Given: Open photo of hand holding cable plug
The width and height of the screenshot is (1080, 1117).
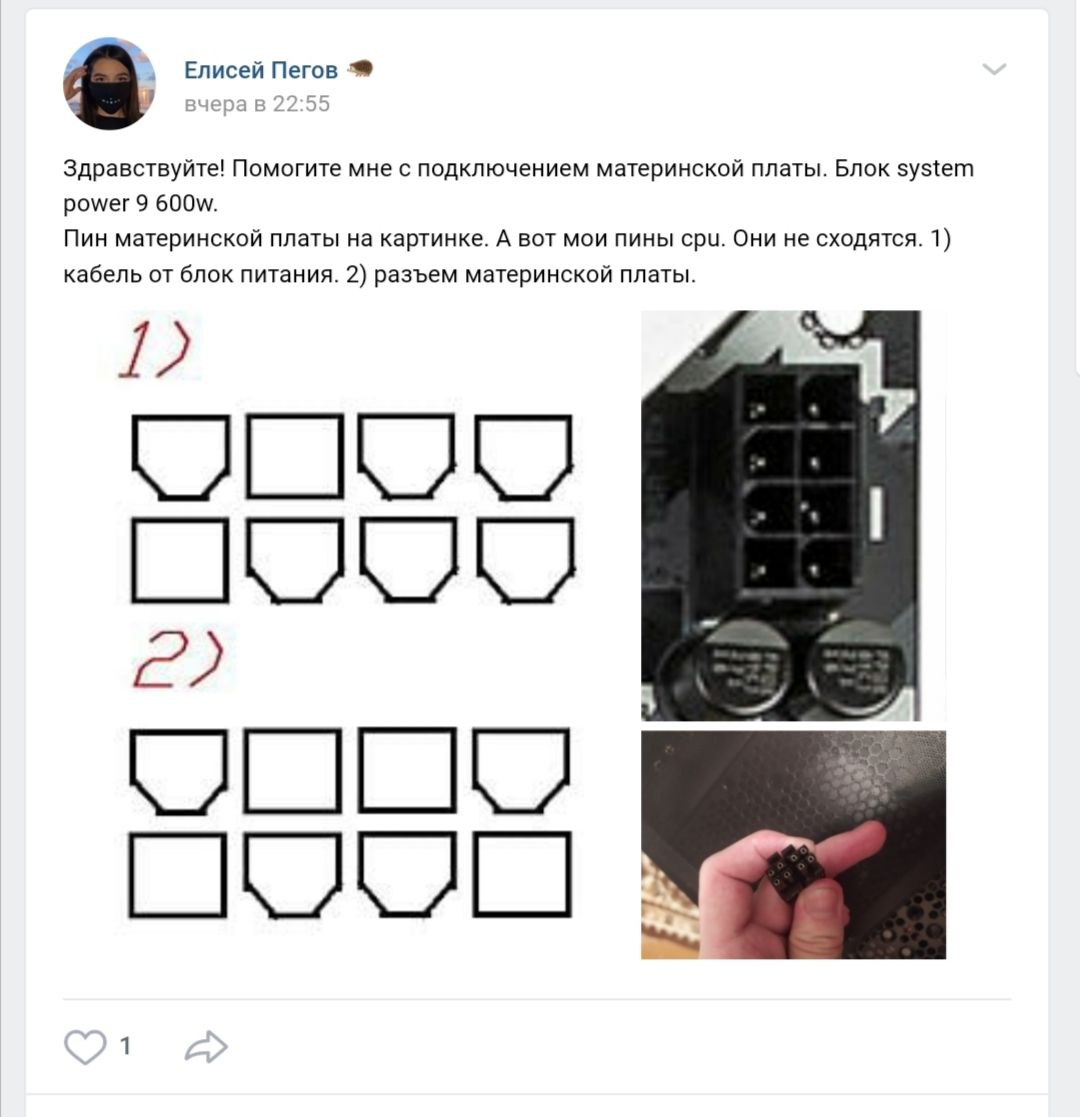Looking at the screenshot, I should click(793, 844).
